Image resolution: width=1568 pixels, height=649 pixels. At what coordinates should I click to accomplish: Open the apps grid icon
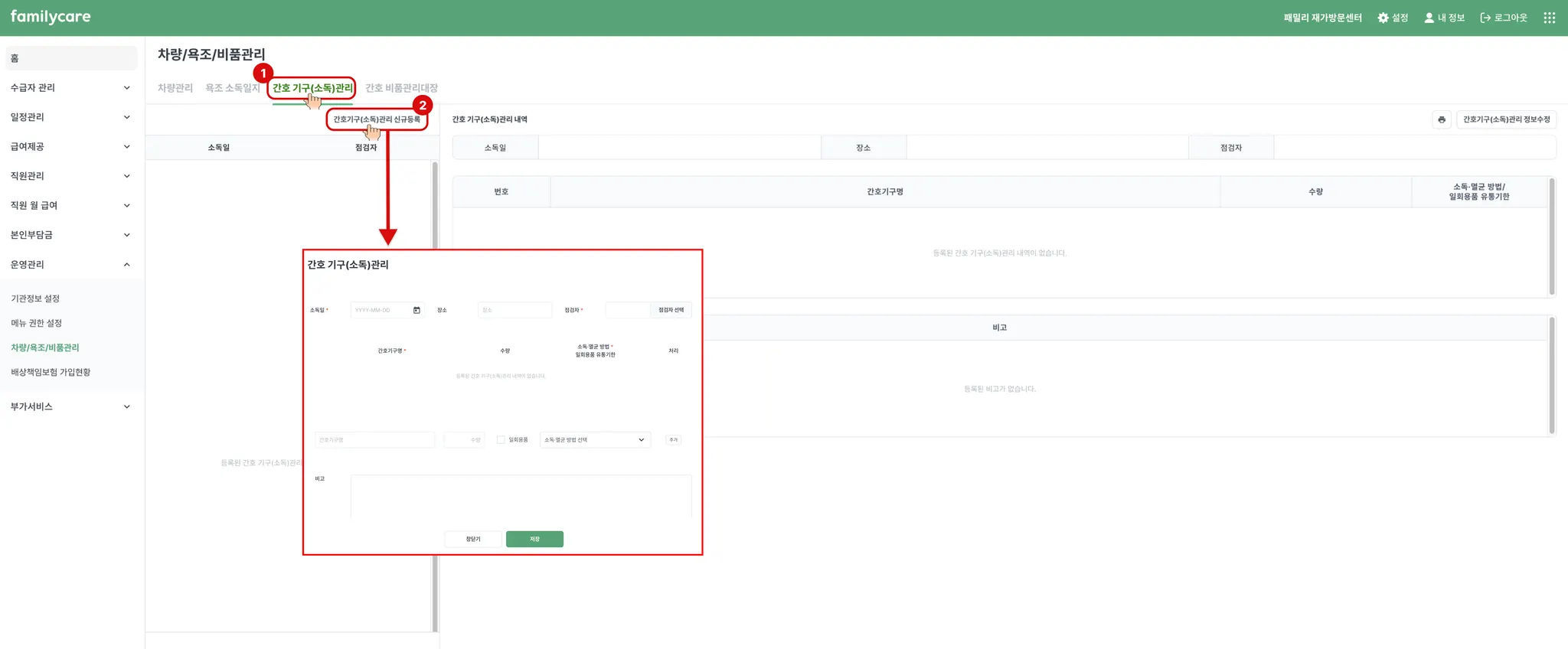1549,18
